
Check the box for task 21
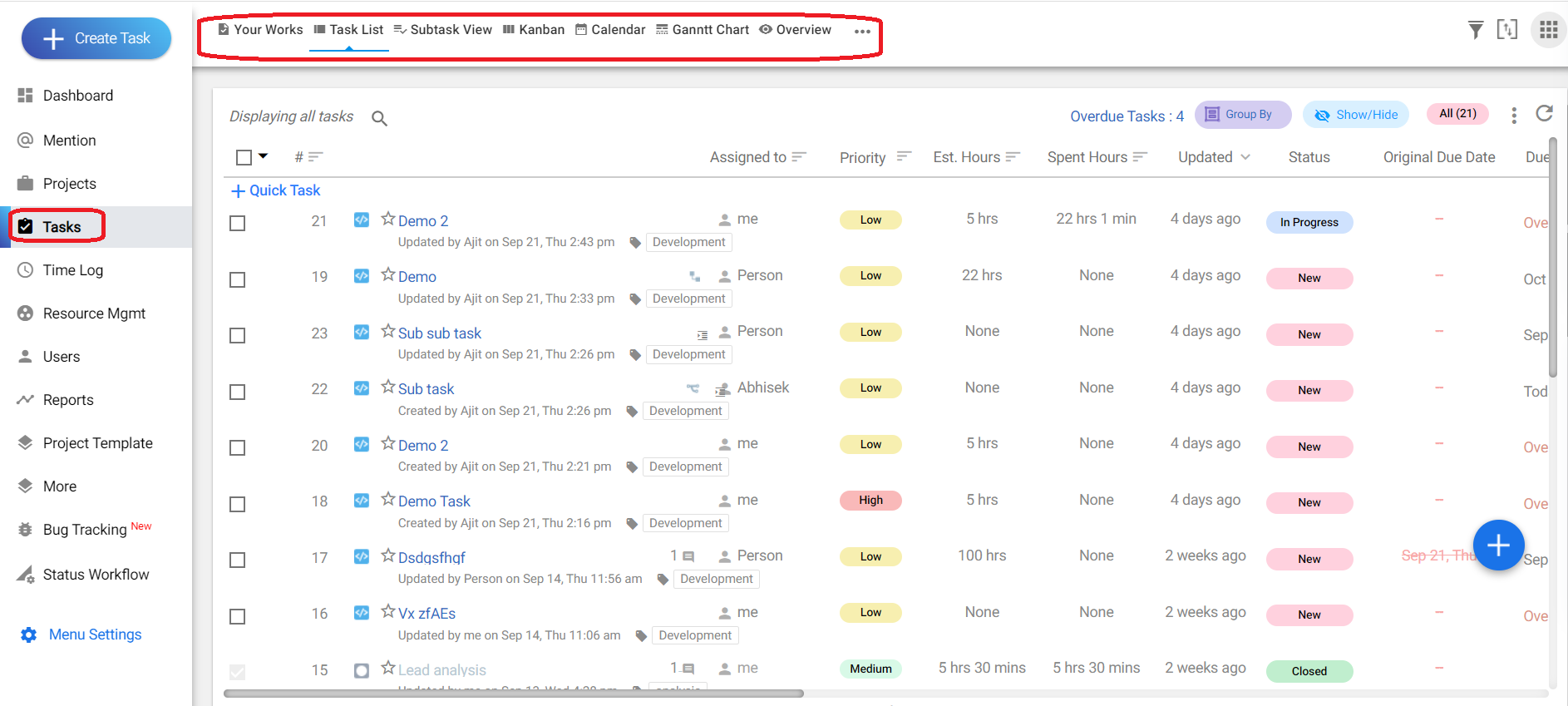(238, 224)
